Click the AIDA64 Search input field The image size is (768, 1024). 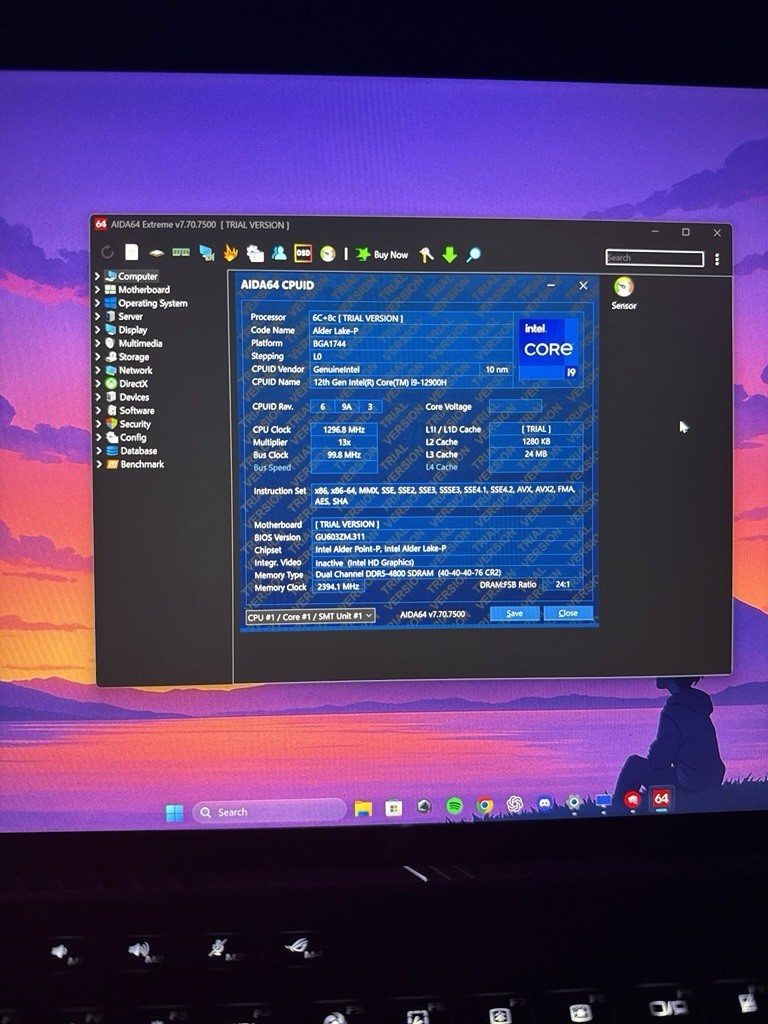[654, 258]
